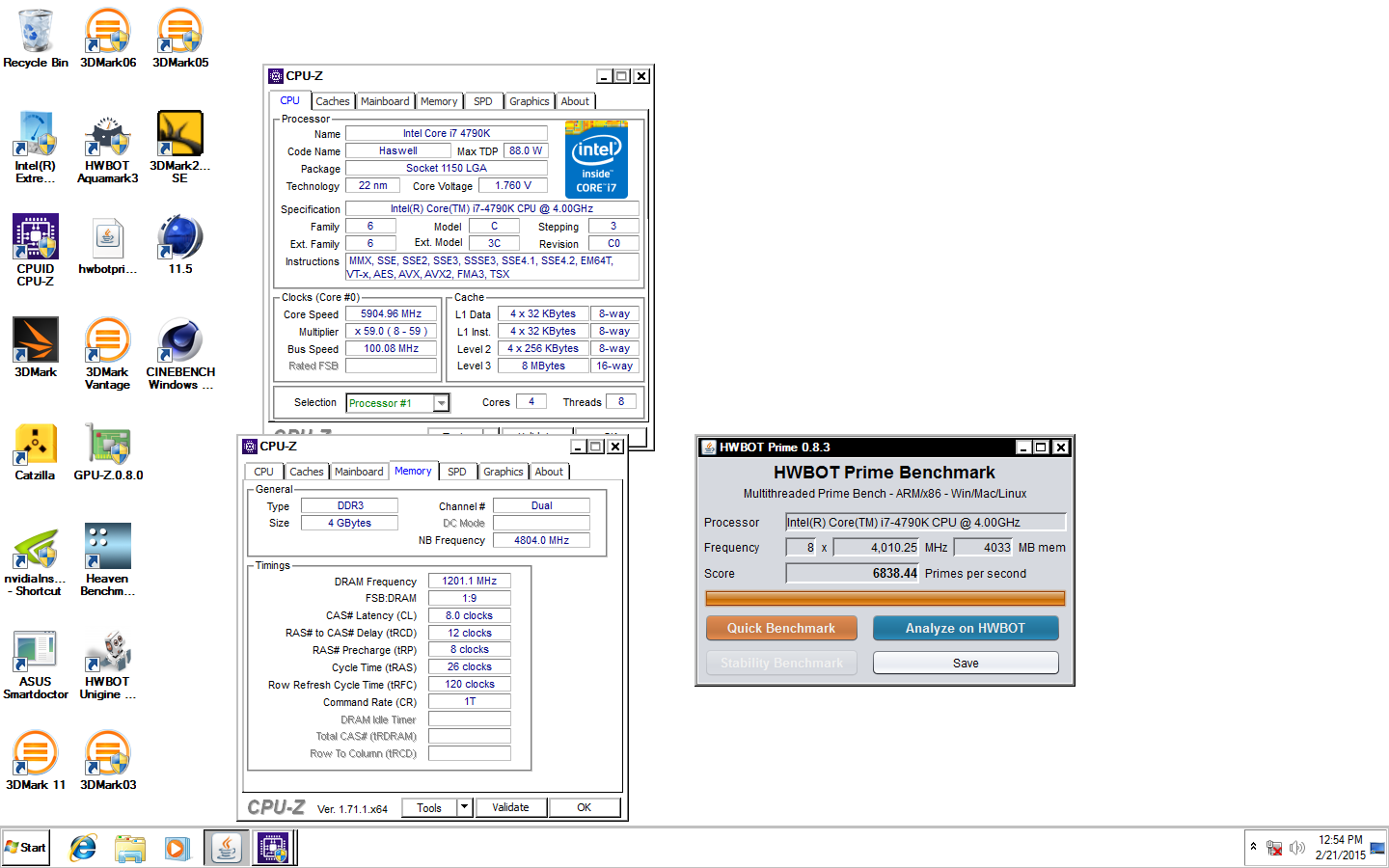Switch to Java HWBOT Prime taskbar button

click(227, 848)
